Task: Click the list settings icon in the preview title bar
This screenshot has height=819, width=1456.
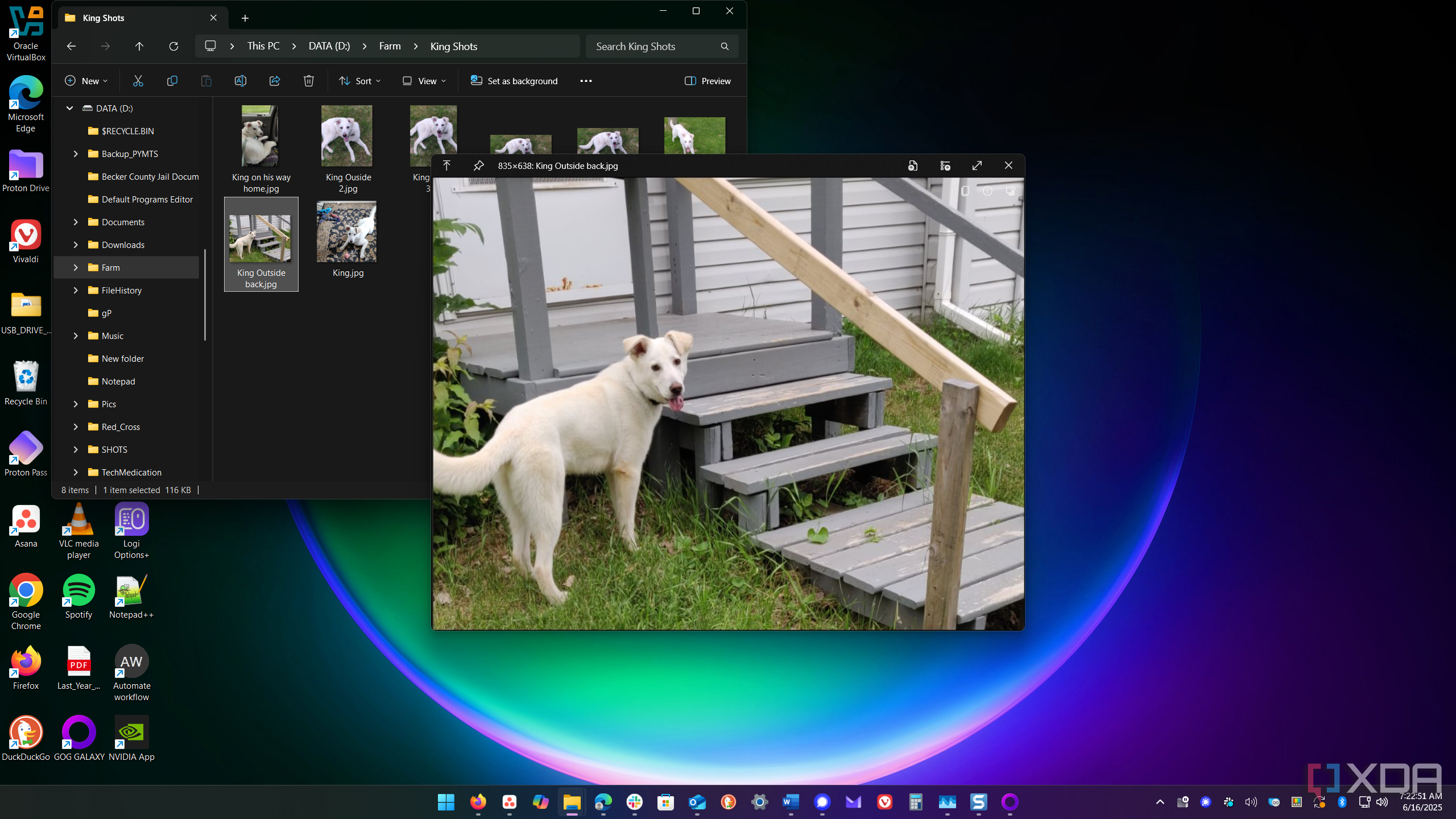Action: [x=945, y=166]
